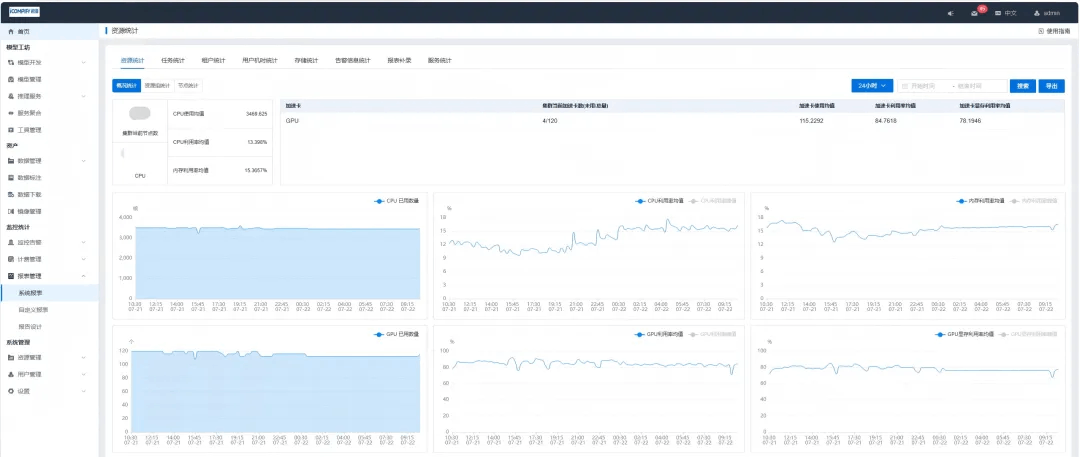This screenshot has width=1080, height=457.
Task: Click the start time input field
Action: click(928, 86)
